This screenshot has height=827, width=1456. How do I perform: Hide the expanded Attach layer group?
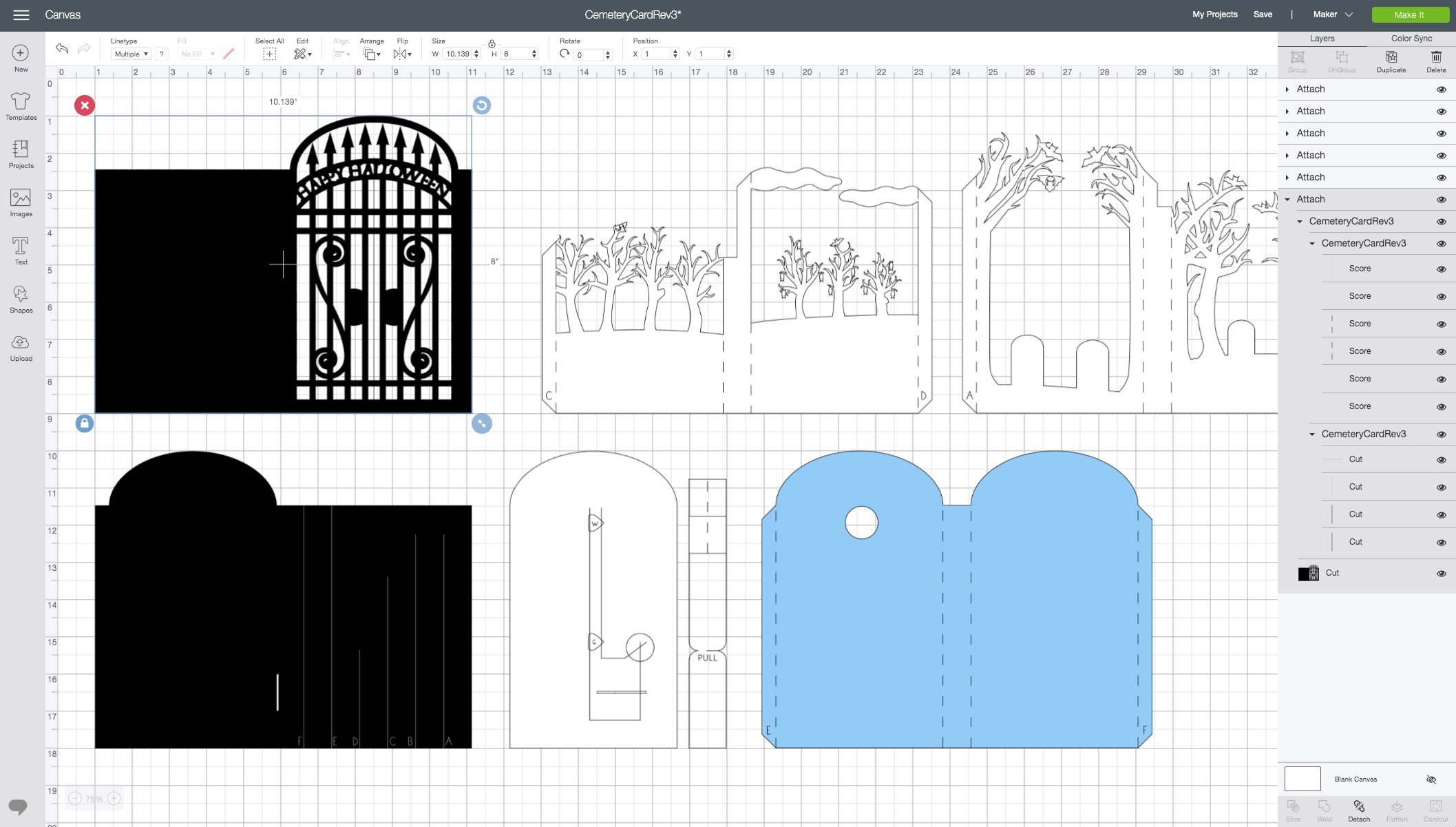coord(1441,200)
